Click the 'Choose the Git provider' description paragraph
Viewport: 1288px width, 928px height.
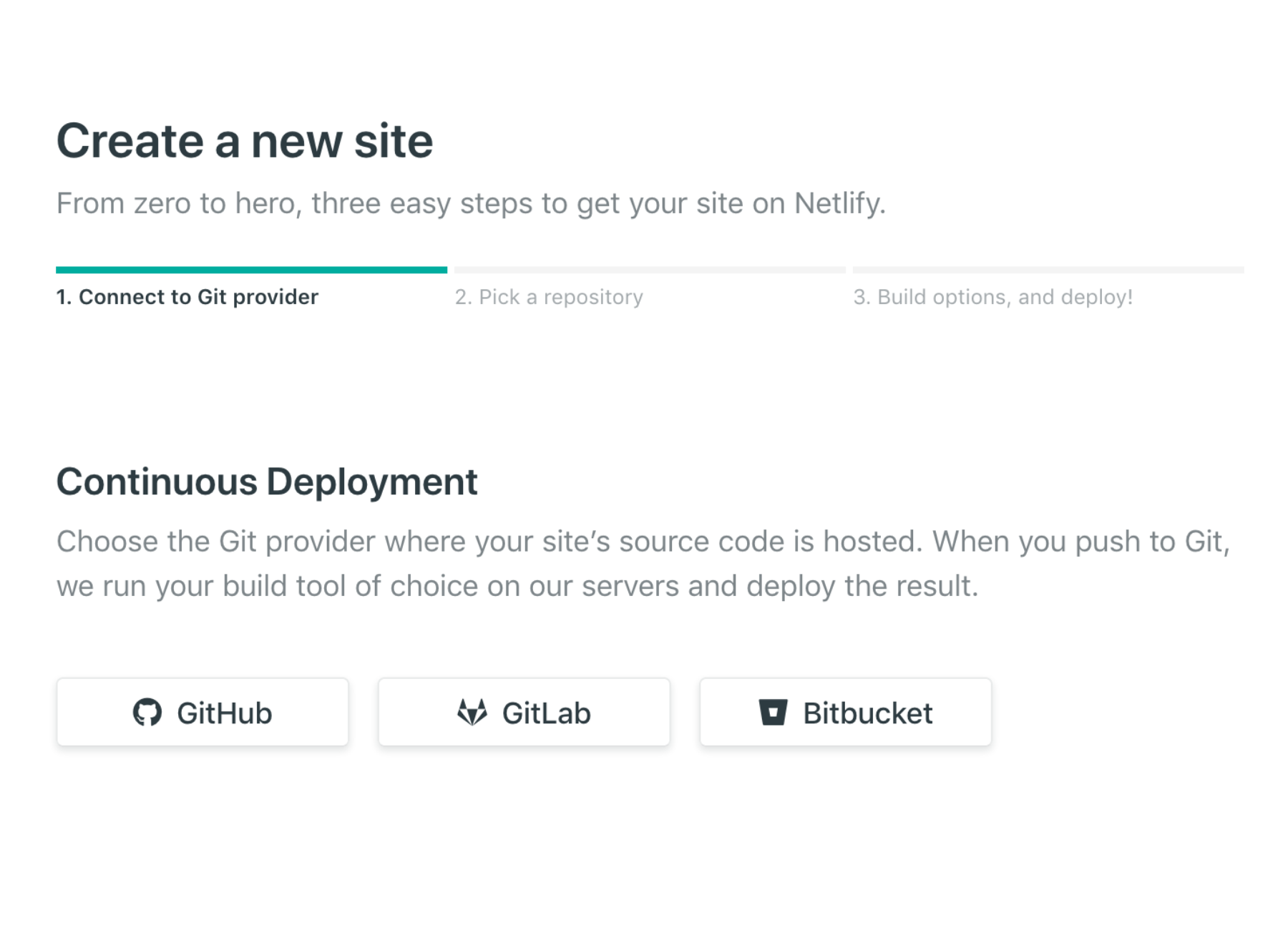click(643, 564)
